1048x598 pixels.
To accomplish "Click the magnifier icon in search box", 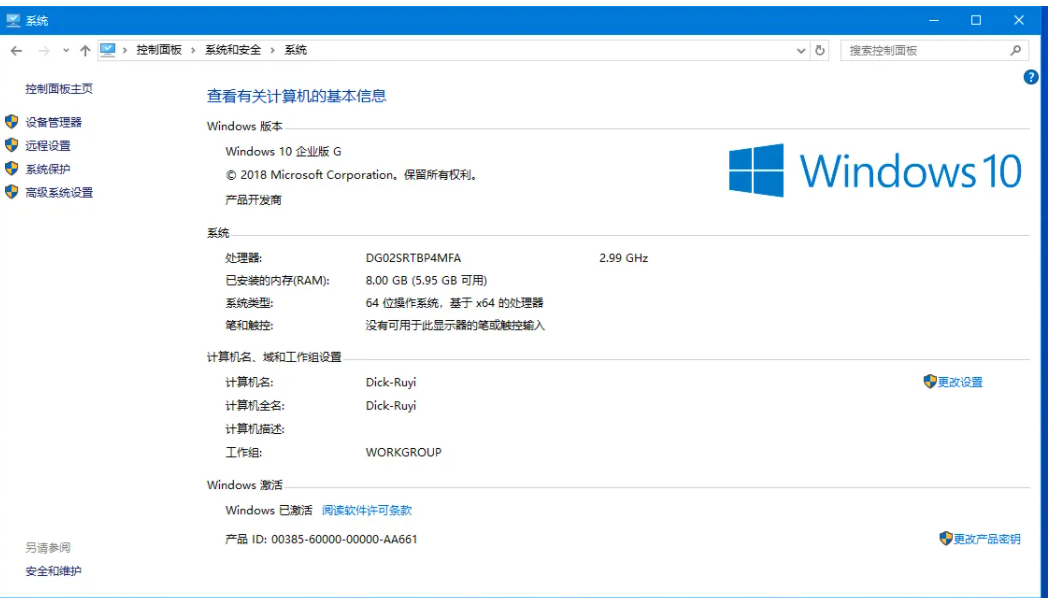I will [x=1016, y=50].
